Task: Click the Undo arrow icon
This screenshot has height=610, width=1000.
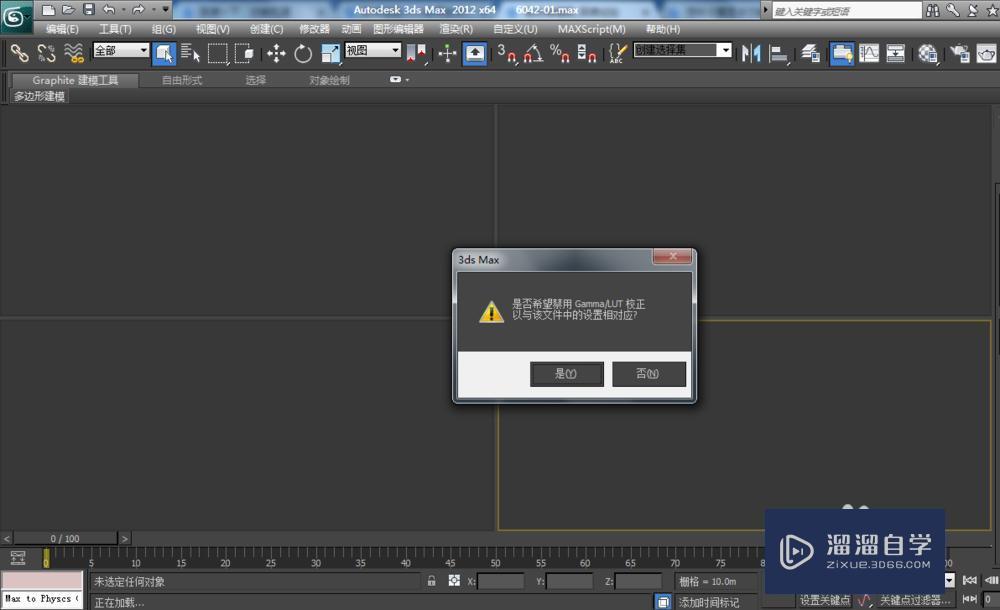Action: click(x=108, y=10)
